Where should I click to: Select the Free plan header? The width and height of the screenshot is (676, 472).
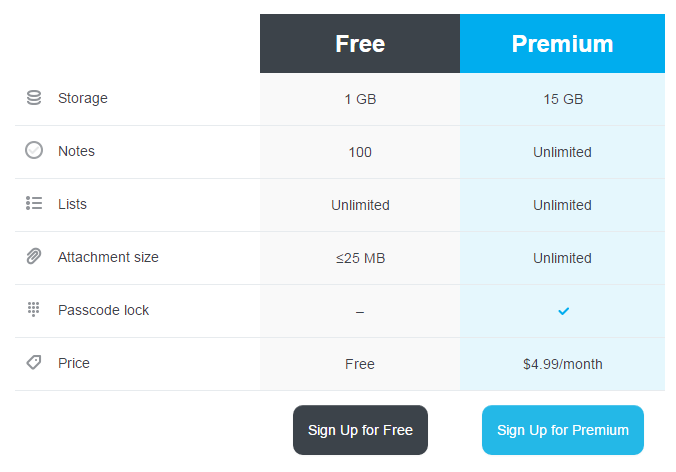360,44
